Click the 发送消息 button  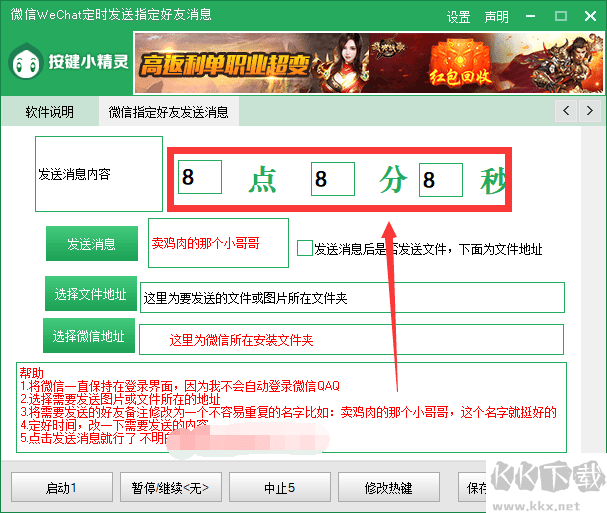coord(92,244)
